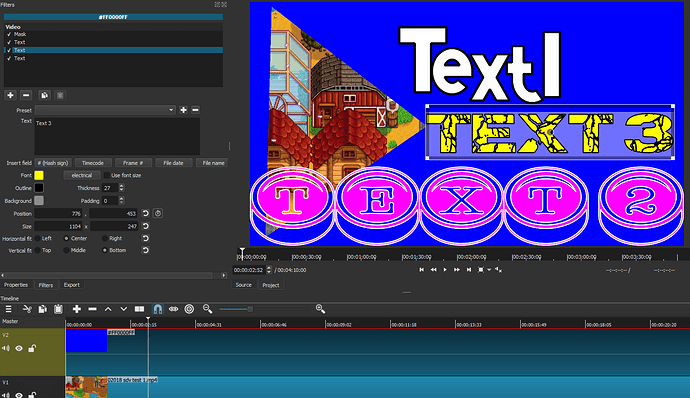
Task: Rewind the player
Action: click(433, 269)
